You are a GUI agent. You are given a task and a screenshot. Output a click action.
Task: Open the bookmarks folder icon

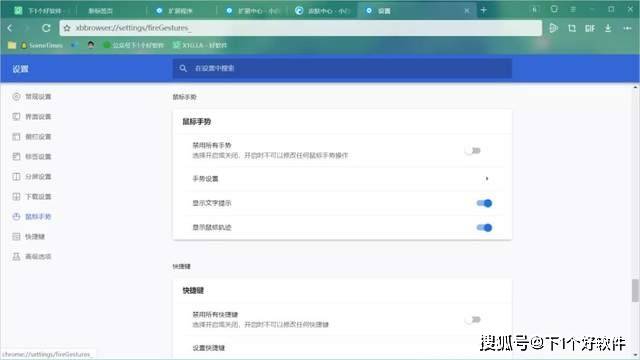pyautogui.click(x=12, y=45)
